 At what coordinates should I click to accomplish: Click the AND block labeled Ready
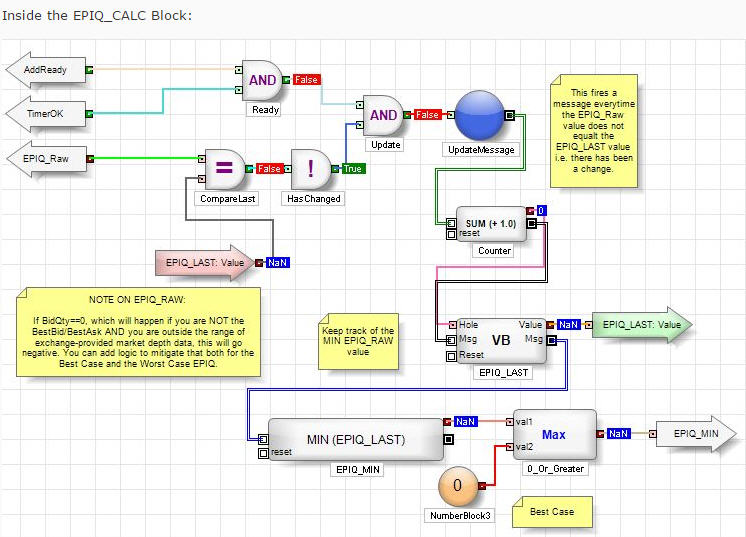(x=264, y=79)
